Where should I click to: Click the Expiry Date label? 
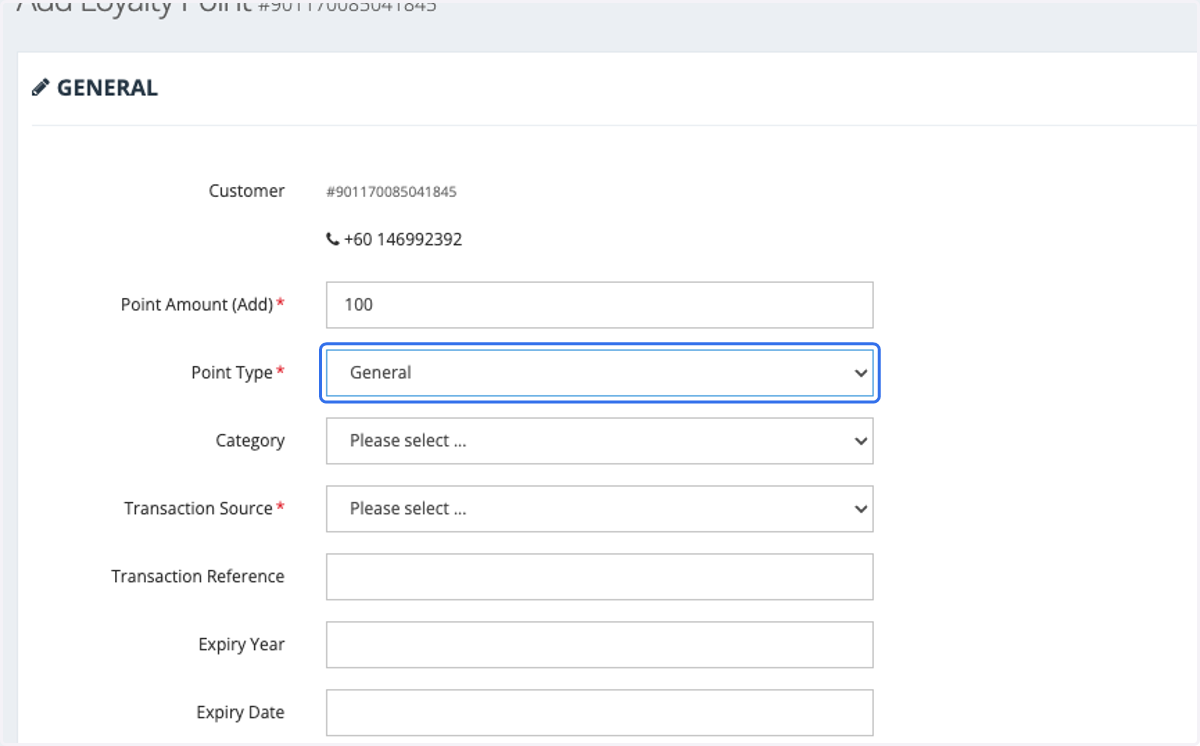[x=240, y=713]
